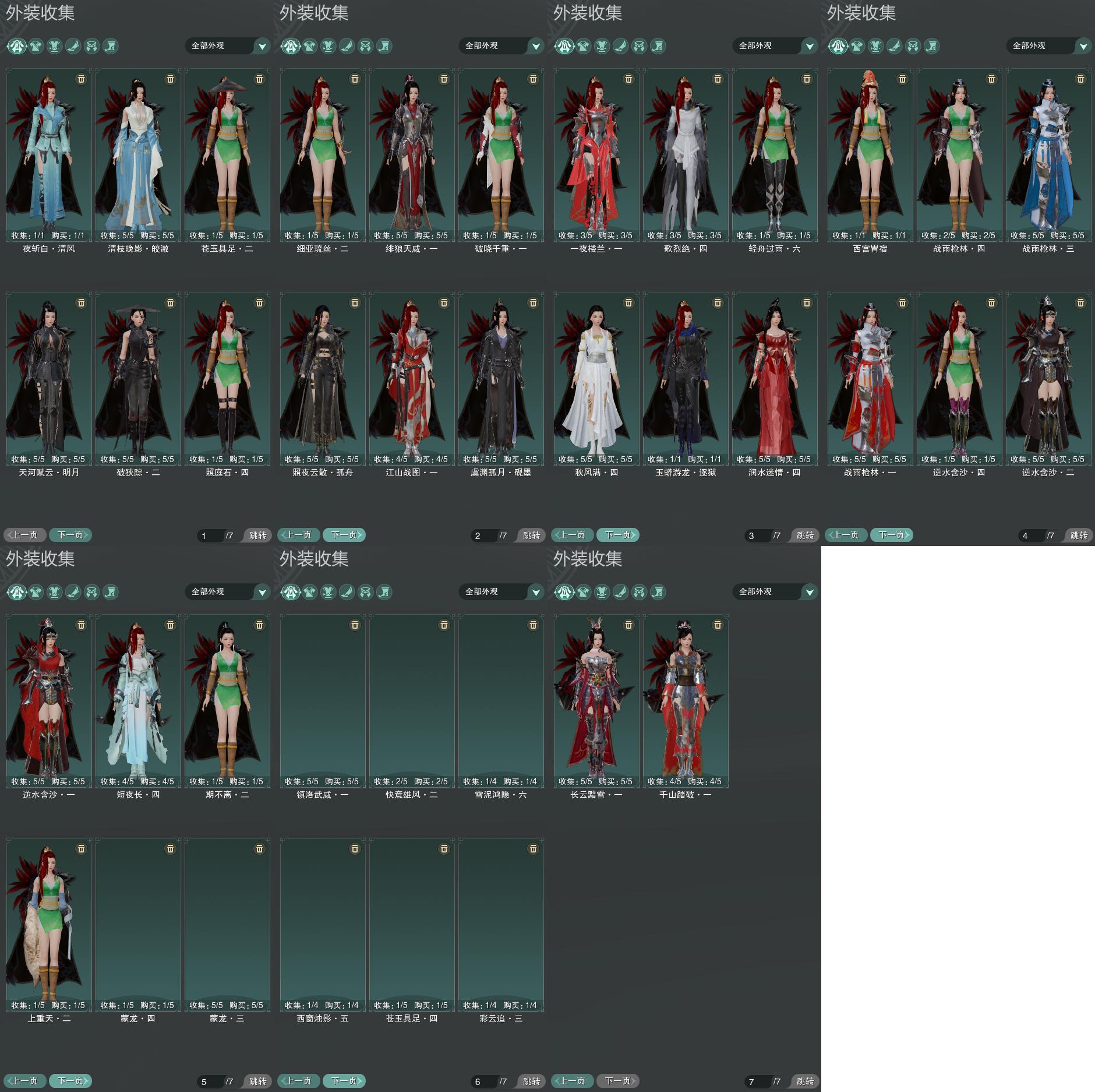The height and width of the screenshot is (1092, 1095).
Task: Click 跳转 button on the page 6 panel
Action: [531, 1081]
